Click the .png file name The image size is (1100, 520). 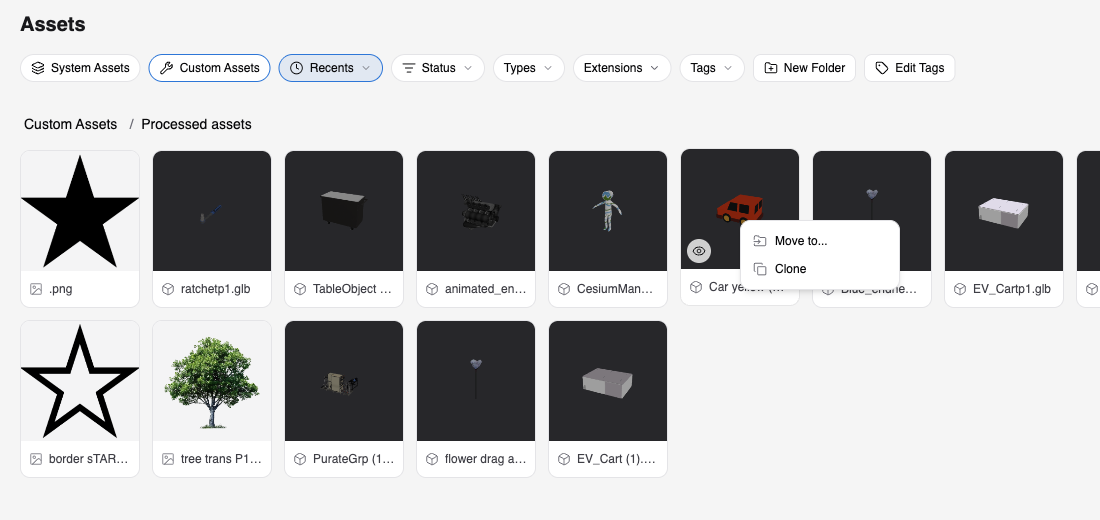60,289
